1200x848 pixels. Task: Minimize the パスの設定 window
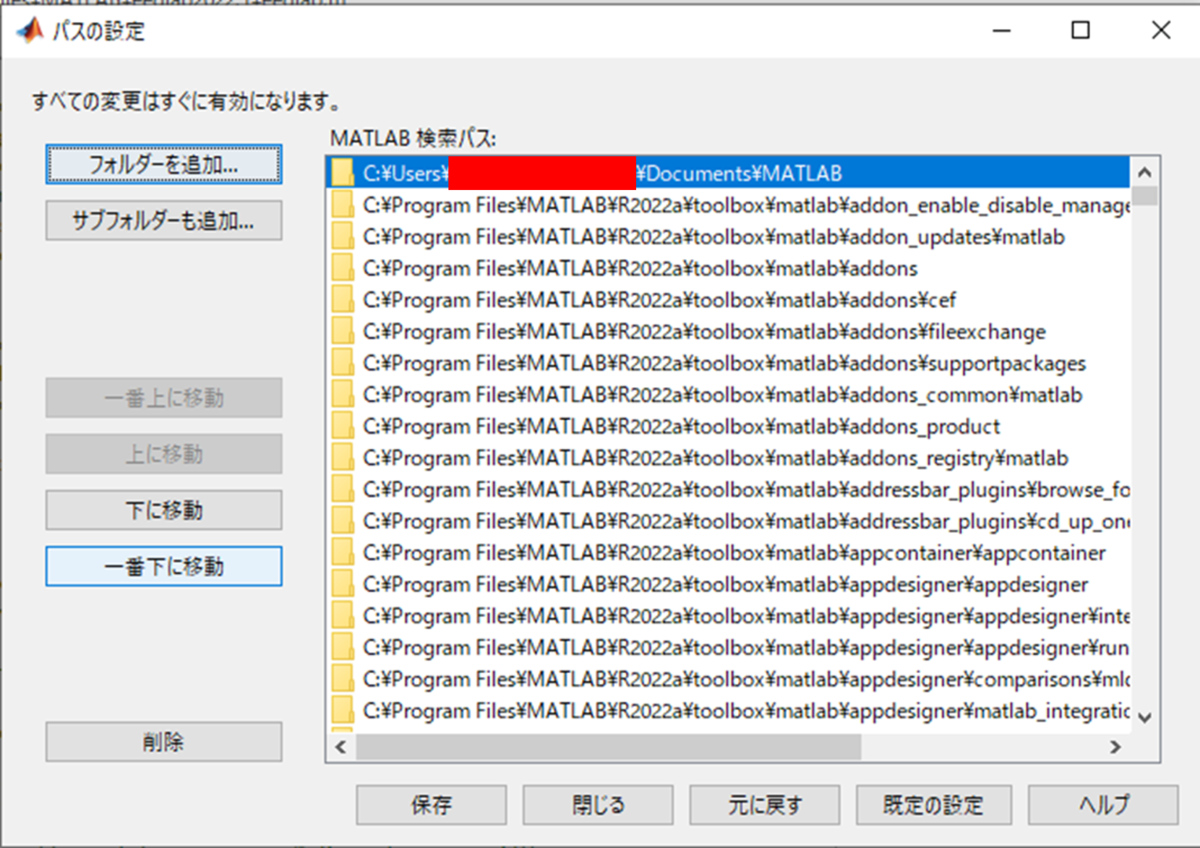(1001, 30)
